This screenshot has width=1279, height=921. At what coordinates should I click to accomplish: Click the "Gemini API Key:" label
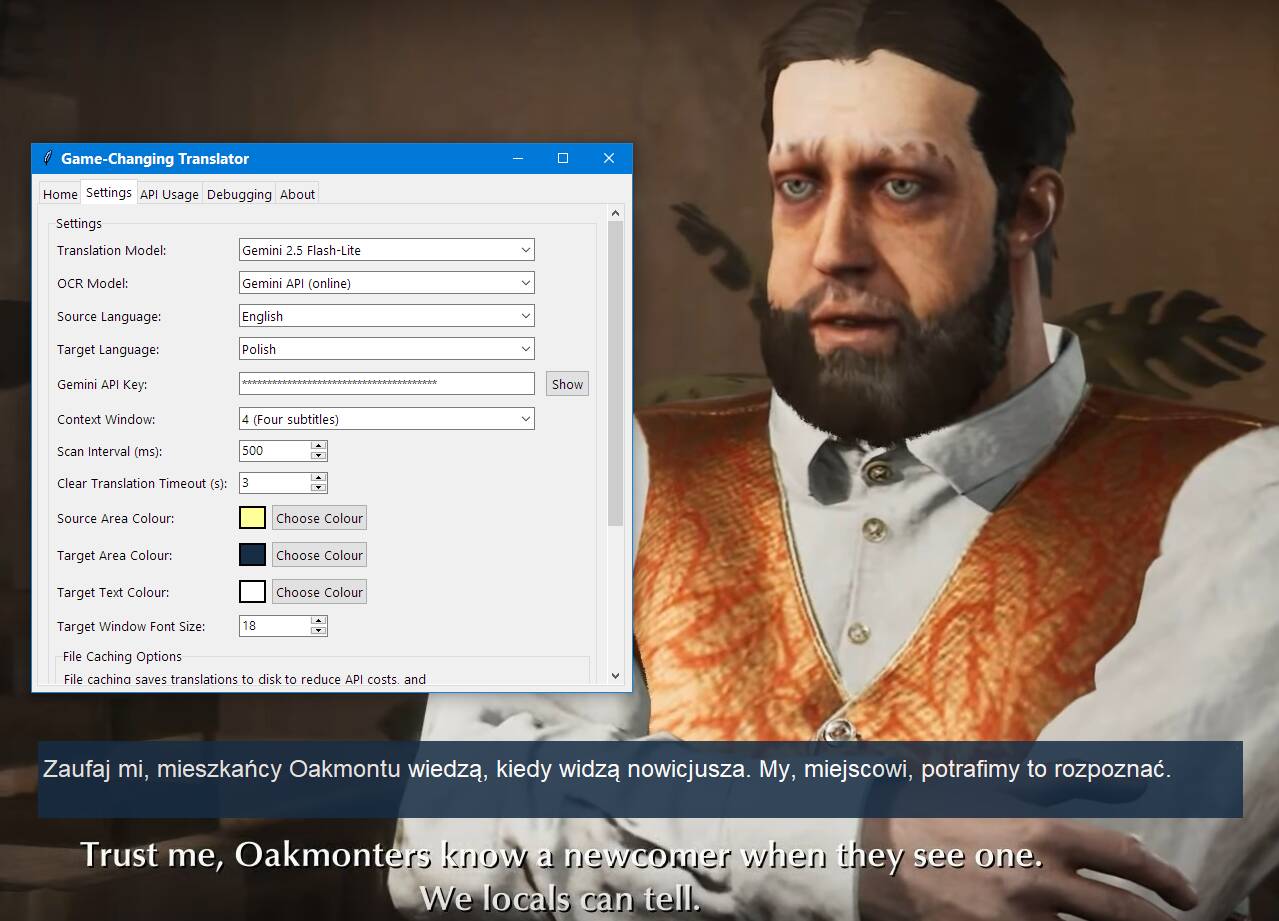point(102,385)
